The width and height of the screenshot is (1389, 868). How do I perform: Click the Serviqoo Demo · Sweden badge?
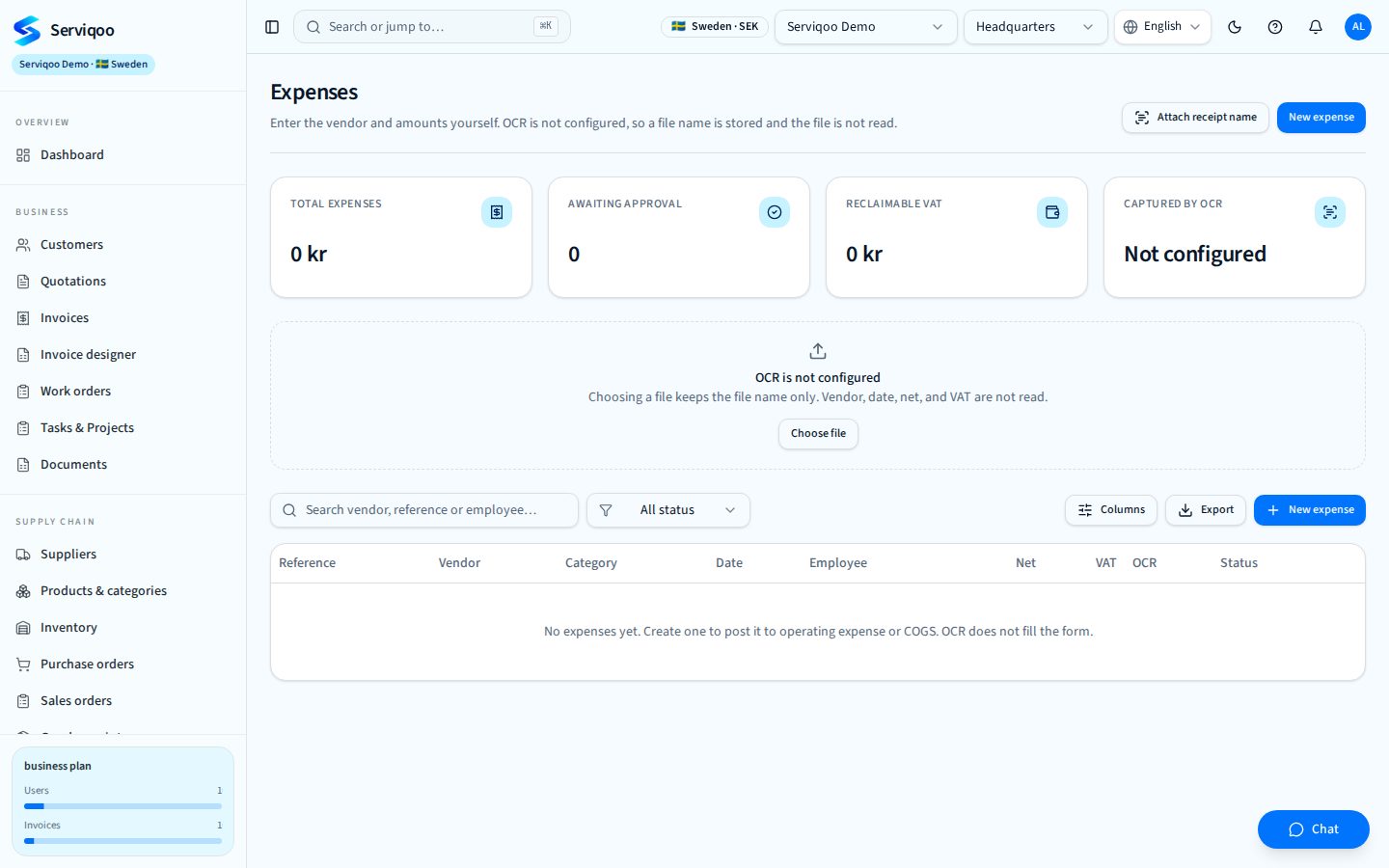[x=83, y=65]
